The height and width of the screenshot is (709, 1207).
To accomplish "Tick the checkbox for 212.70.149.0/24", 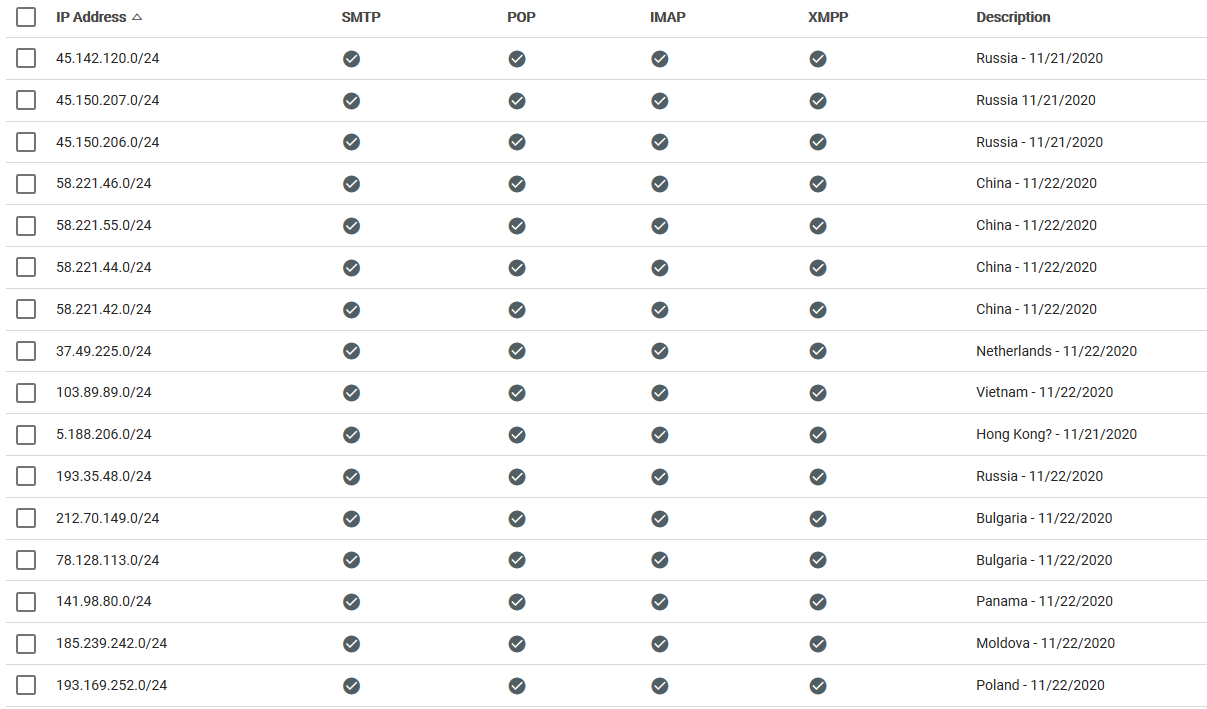I will pyautogui.click(x=26, y=518).
